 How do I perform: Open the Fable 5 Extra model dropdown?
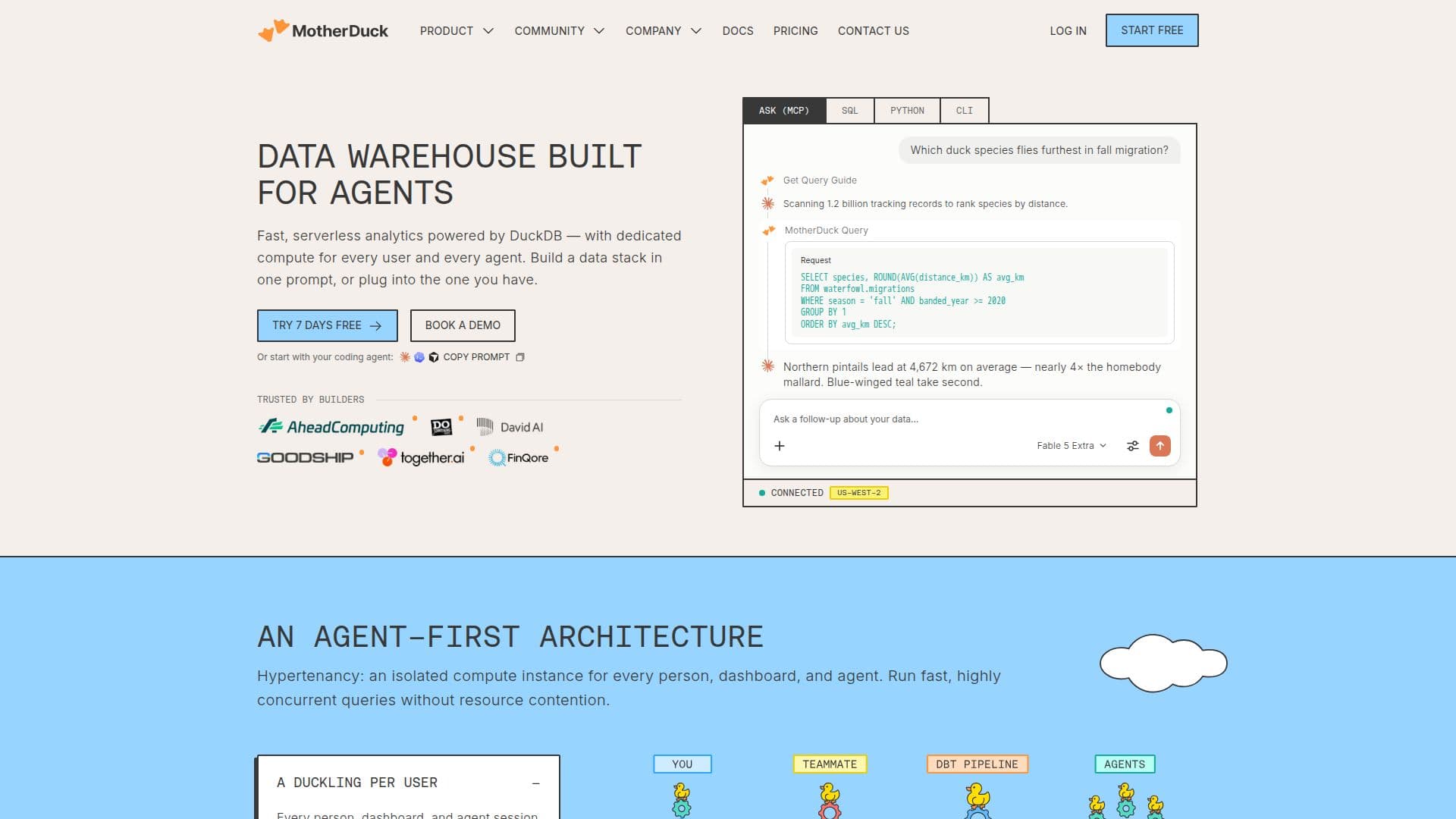(x=1072, y=446)
